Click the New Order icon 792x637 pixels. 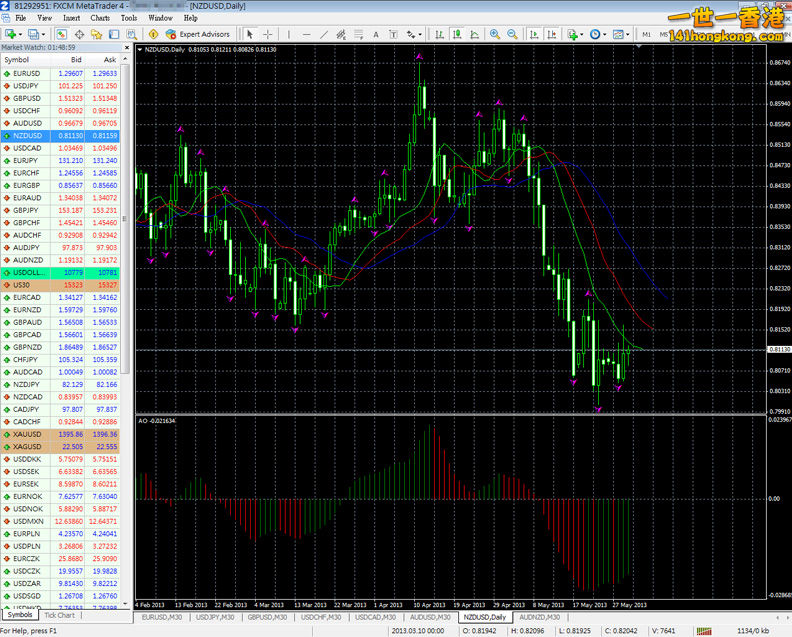154,34
